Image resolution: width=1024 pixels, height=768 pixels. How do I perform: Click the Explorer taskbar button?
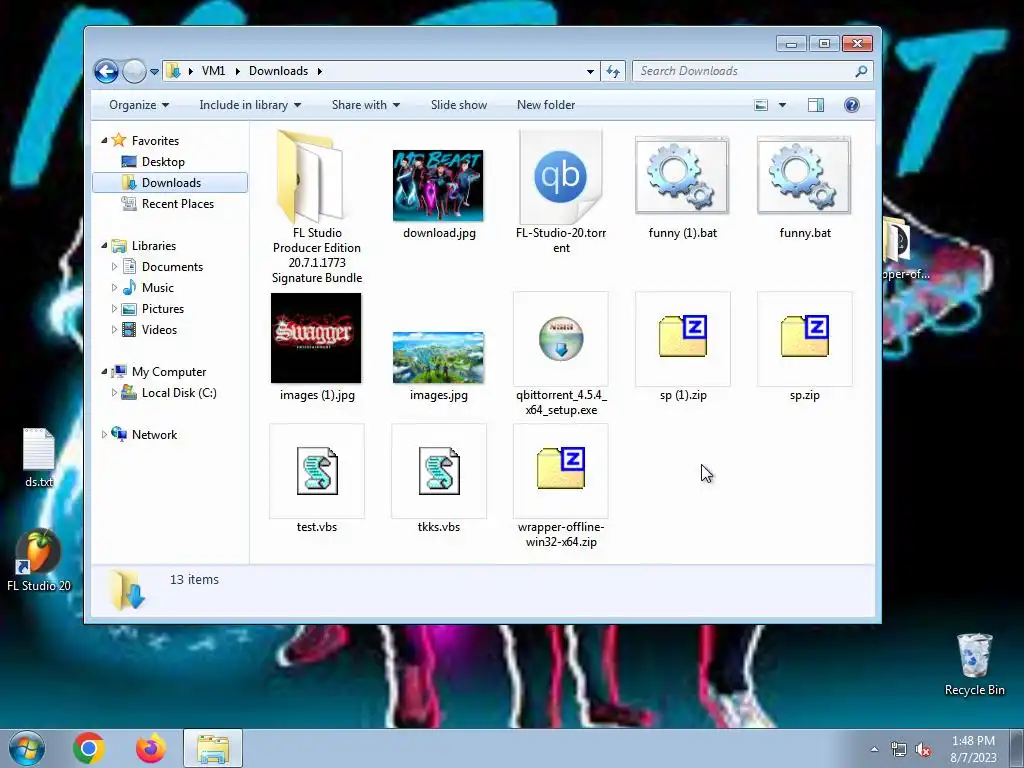[213, 748]
